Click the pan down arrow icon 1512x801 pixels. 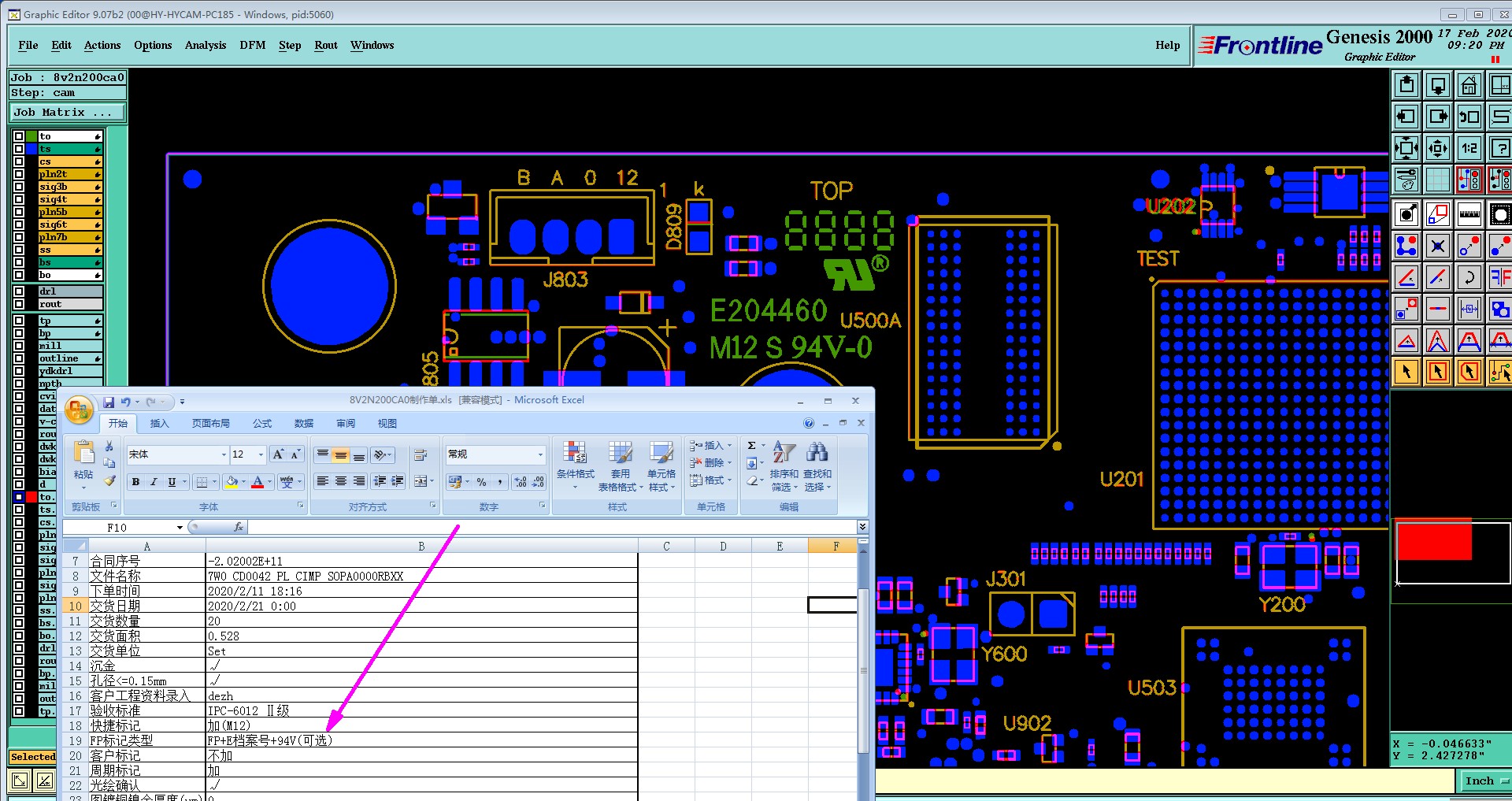(1438, 85)
